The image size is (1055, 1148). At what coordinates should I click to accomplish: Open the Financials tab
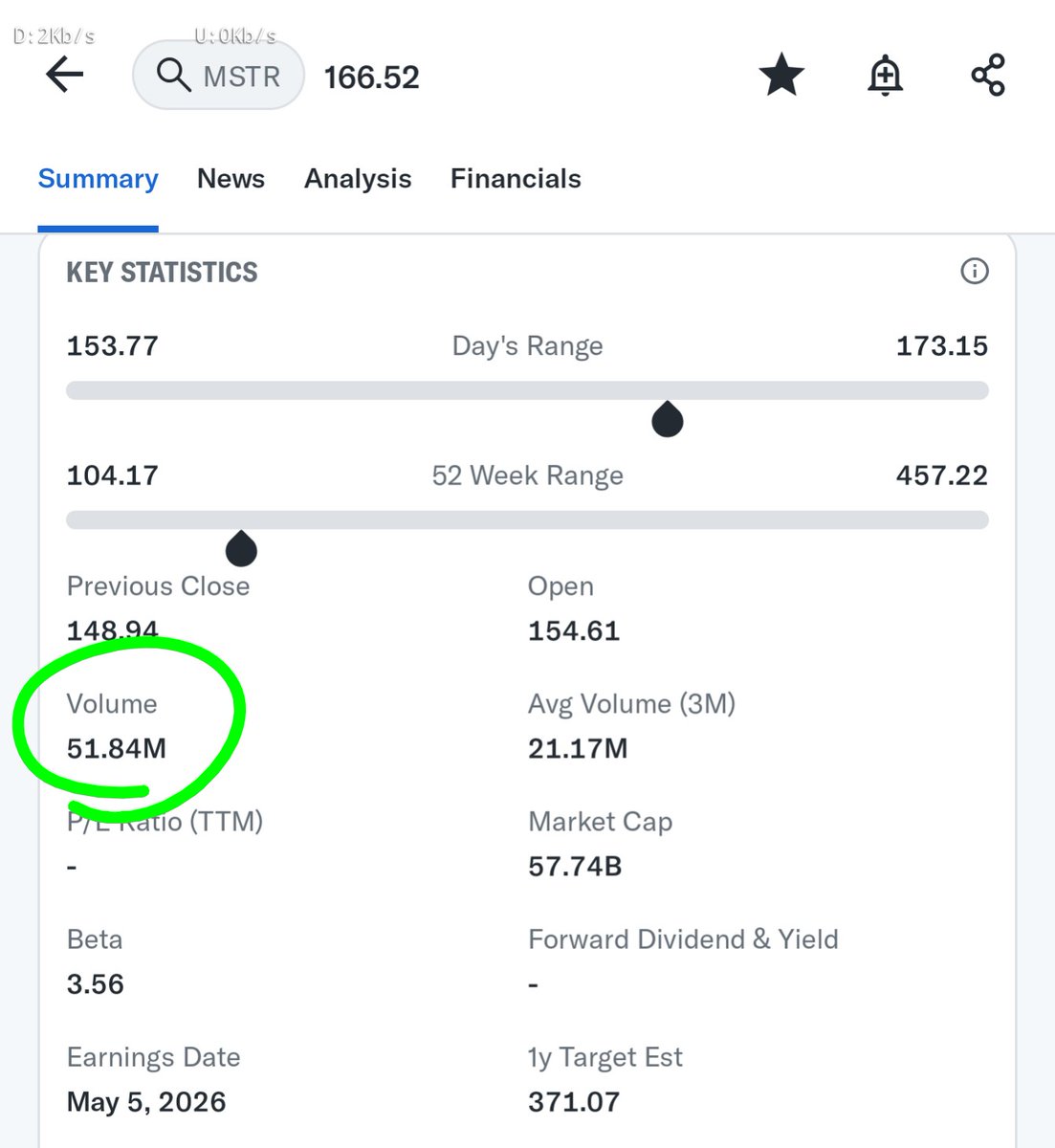[x=516, y=179]
